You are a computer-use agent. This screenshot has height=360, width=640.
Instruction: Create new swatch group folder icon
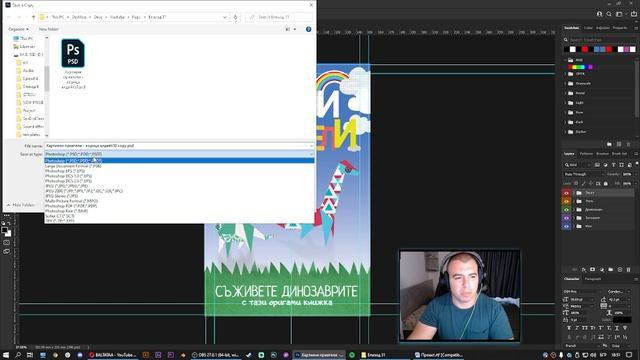(609, 144)
